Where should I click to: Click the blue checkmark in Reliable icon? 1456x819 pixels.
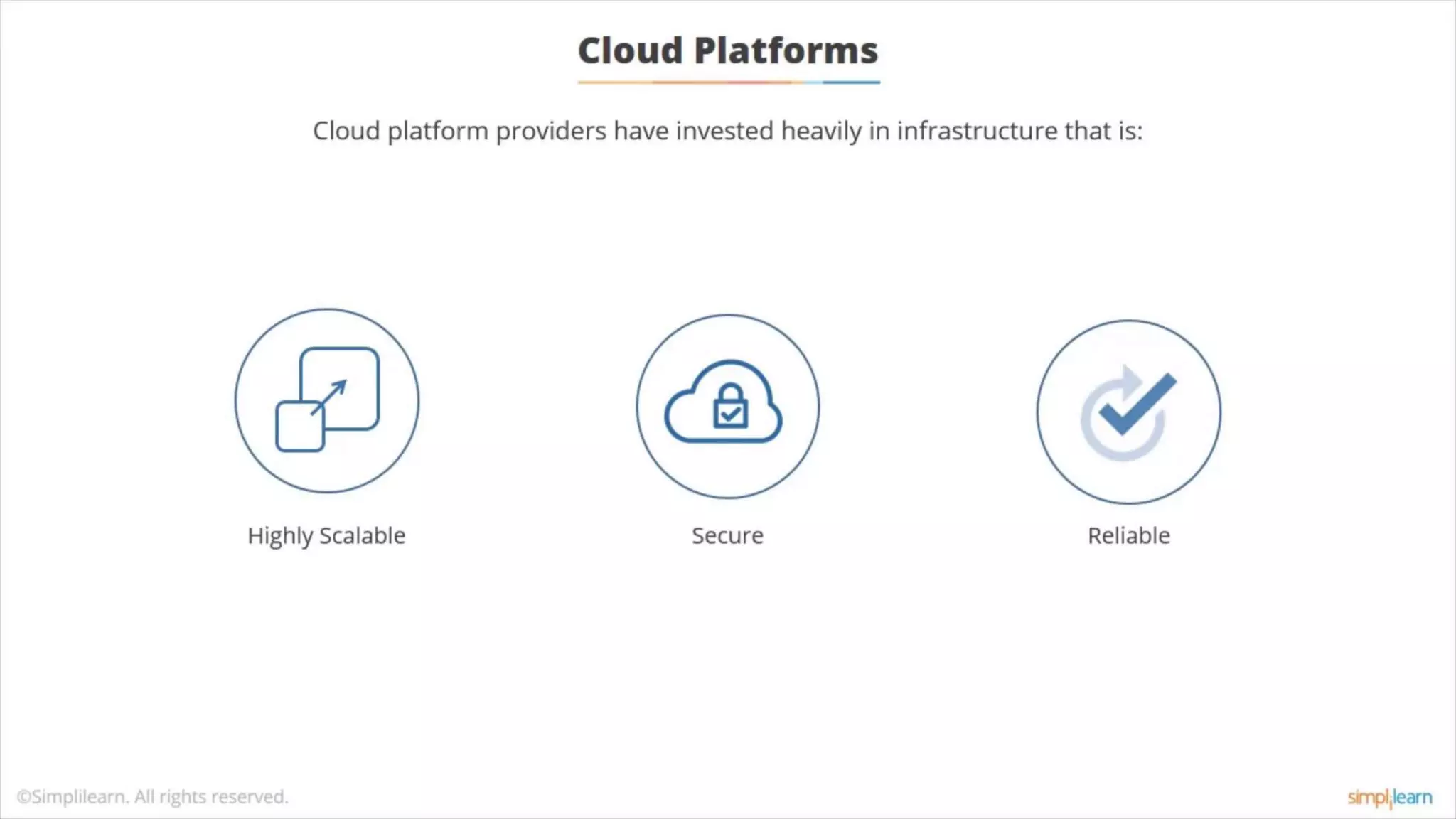pyautogui.click(x=1136, y=403)
